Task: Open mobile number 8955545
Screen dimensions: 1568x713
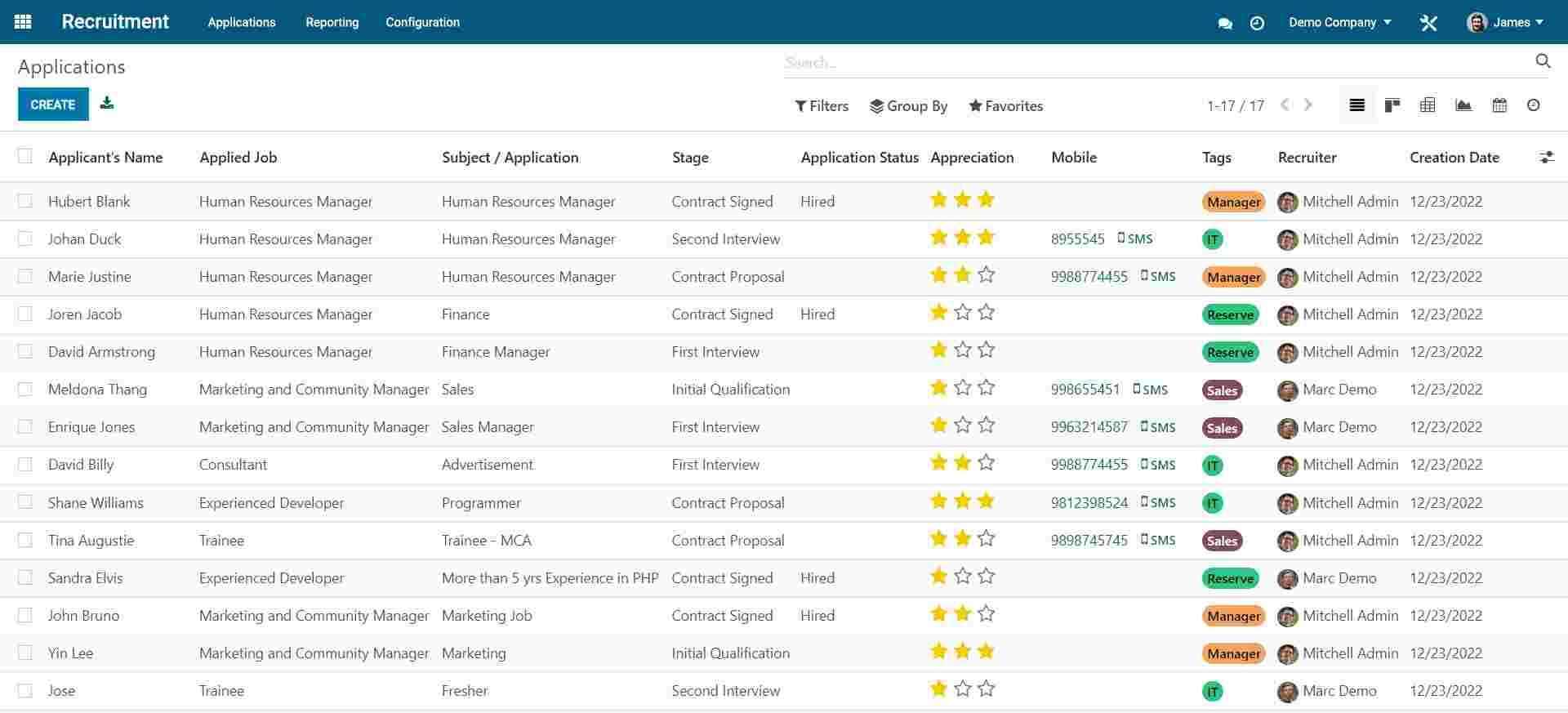Action: click(1078, 238)
